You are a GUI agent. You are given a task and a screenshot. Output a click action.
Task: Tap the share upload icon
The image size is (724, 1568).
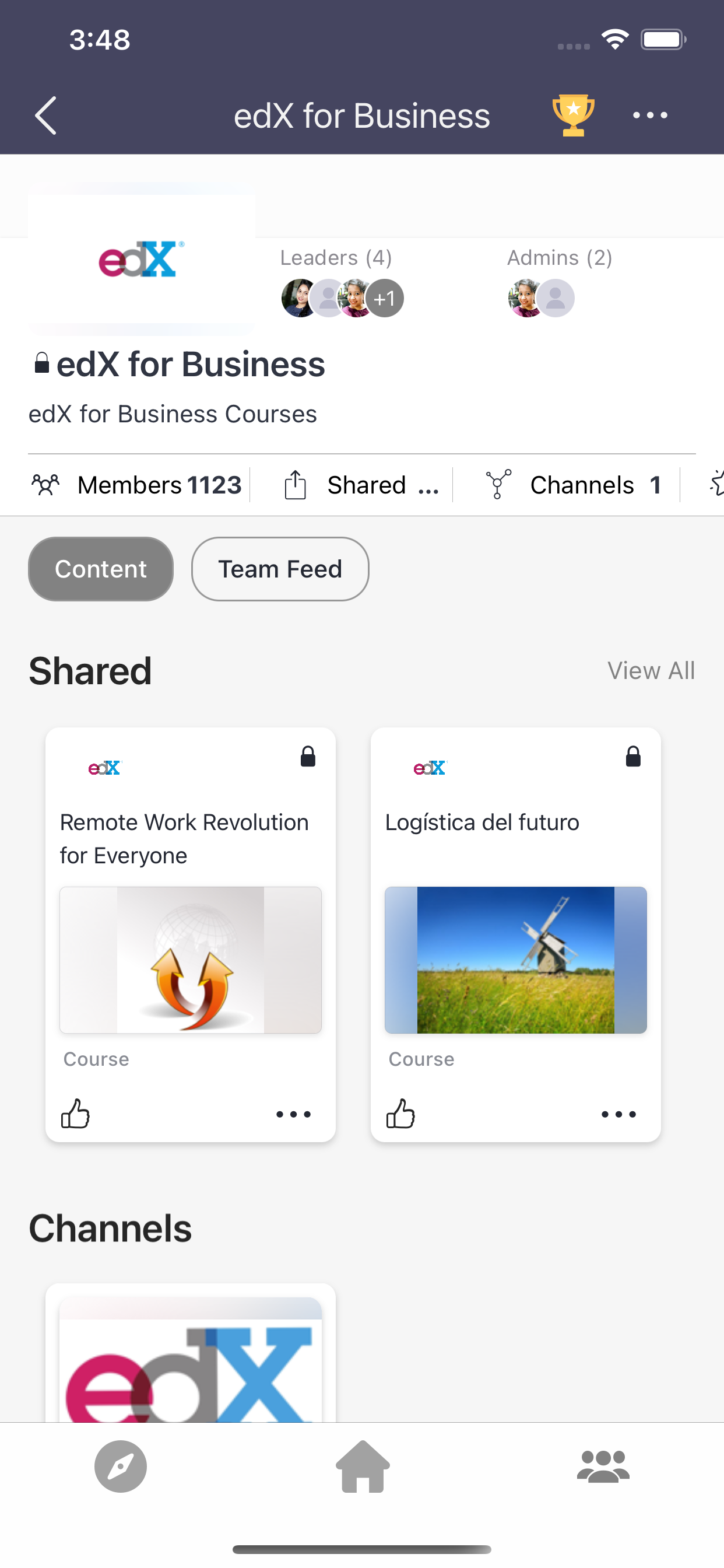[x=295, y=485]
